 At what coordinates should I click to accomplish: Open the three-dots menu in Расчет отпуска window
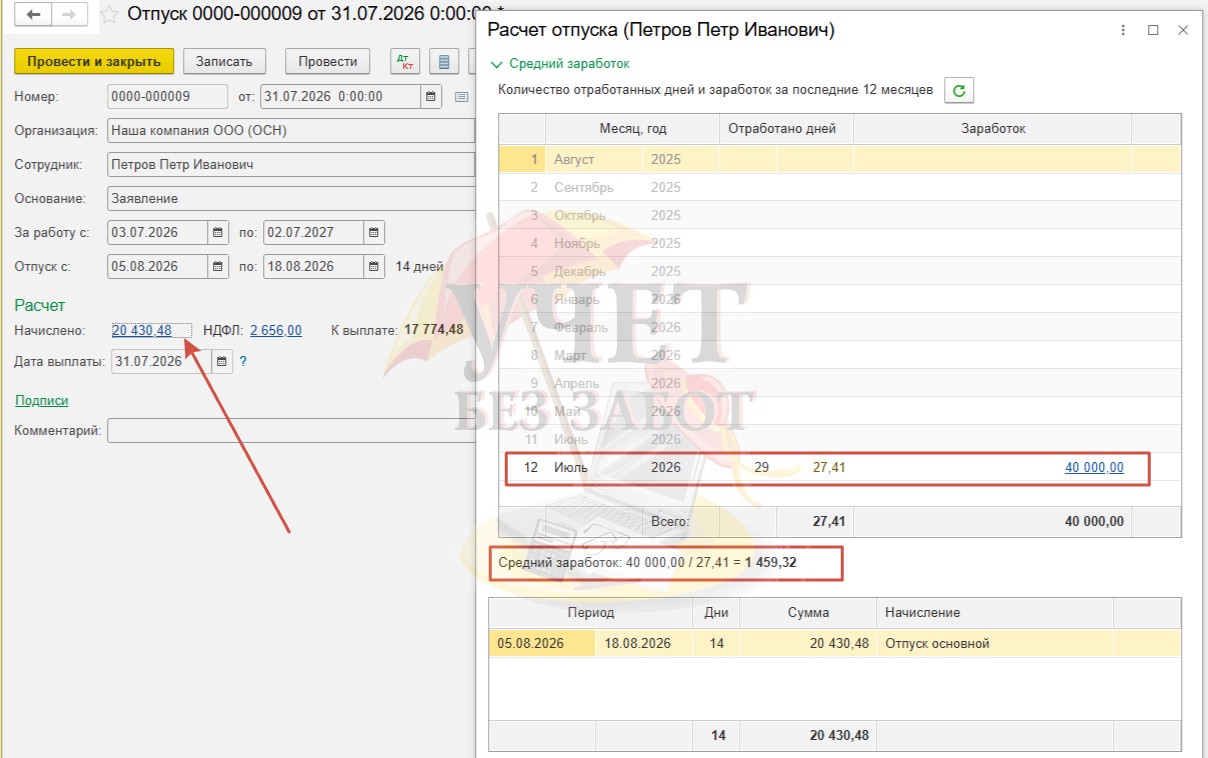point(1122,31)
